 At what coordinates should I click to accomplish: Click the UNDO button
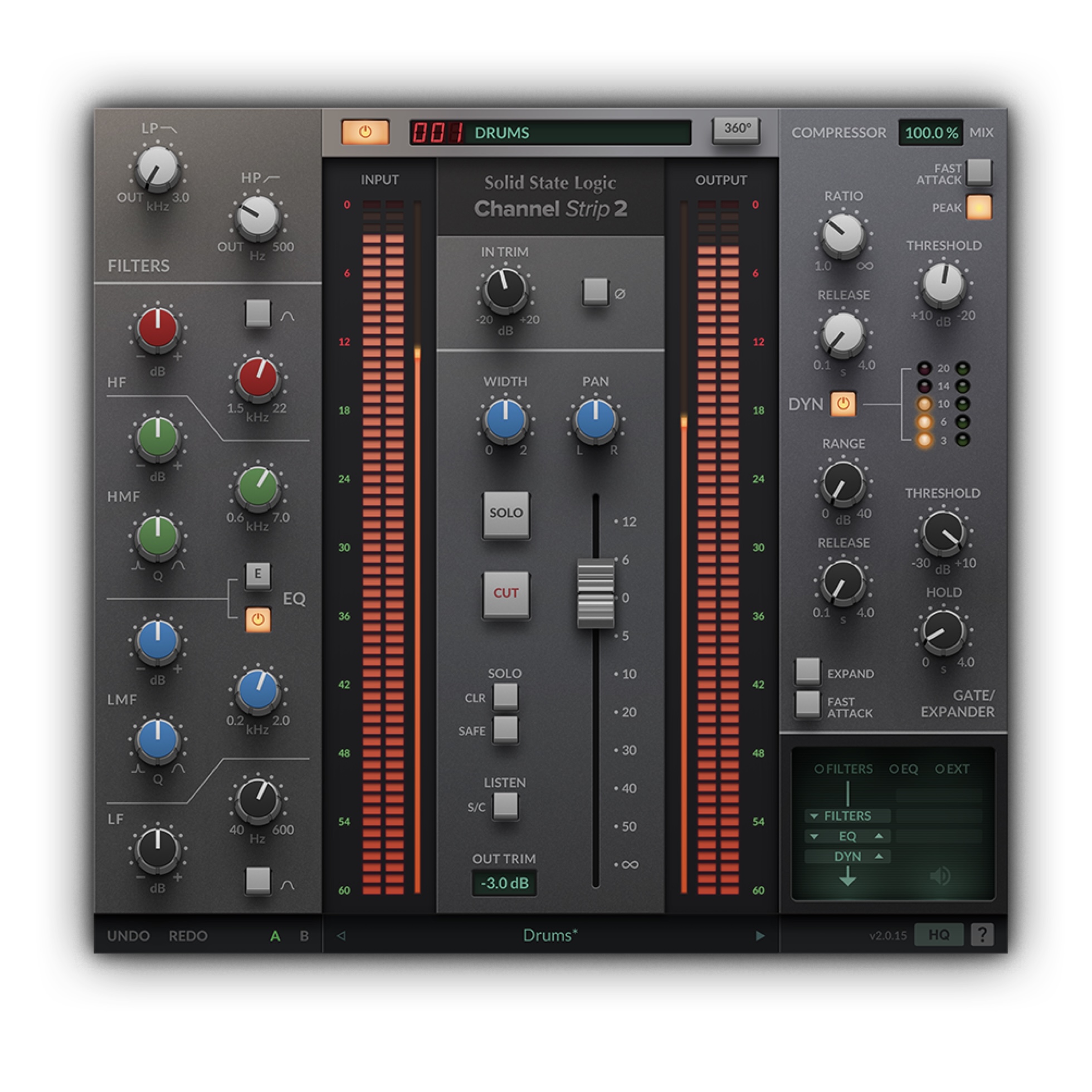[x=128, y=936]
